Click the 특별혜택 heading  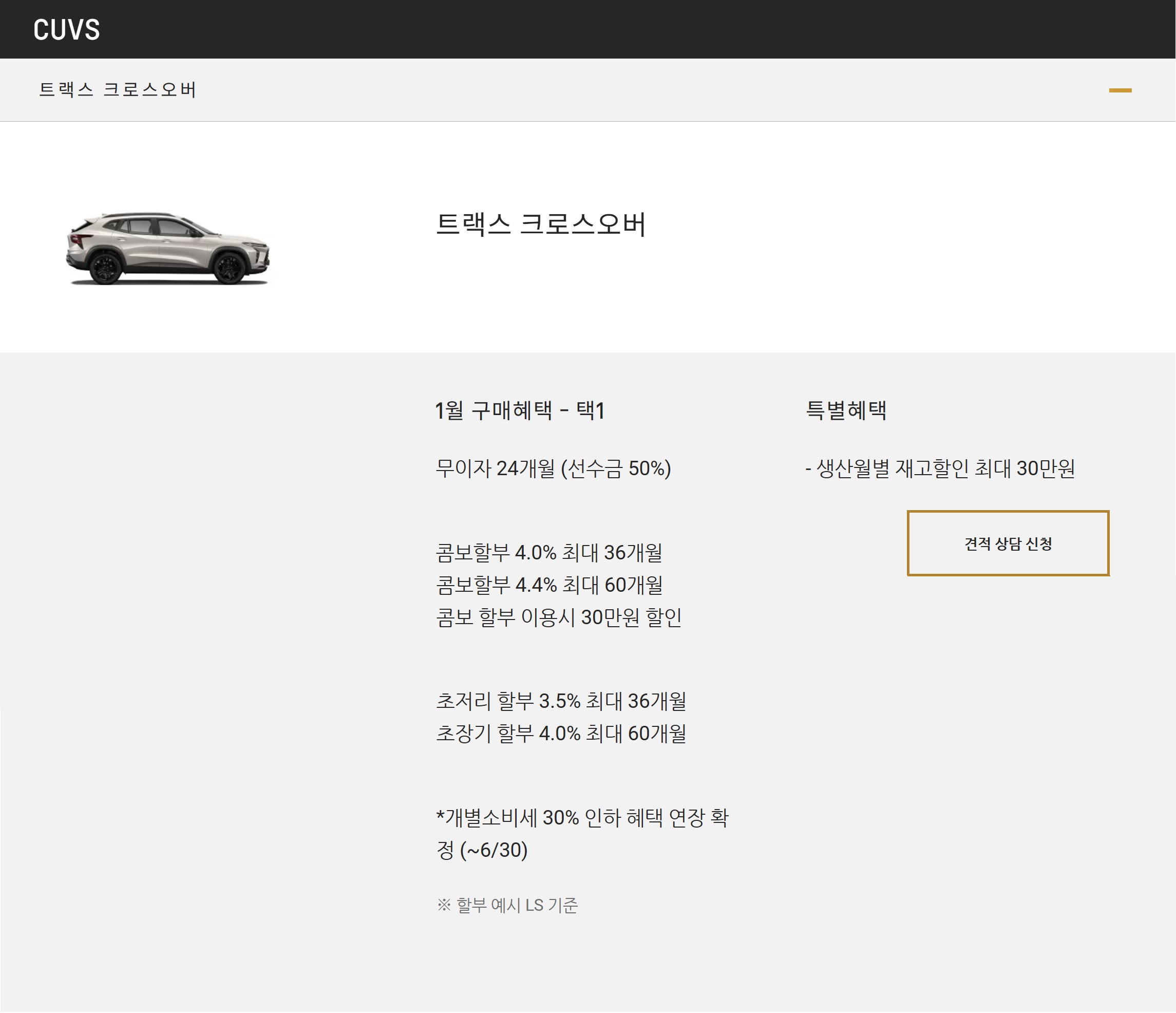click(846, 410)
